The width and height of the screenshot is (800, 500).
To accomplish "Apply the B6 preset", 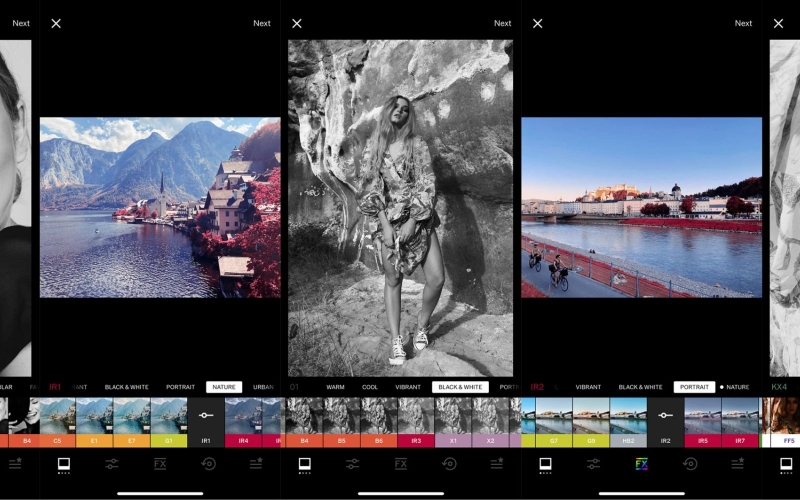I will [x=379, y=422].
